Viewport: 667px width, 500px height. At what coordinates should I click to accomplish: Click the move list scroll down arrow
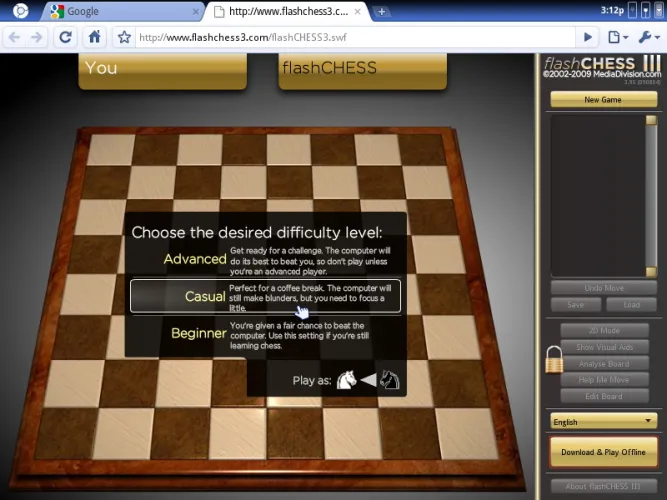[651, 272]
